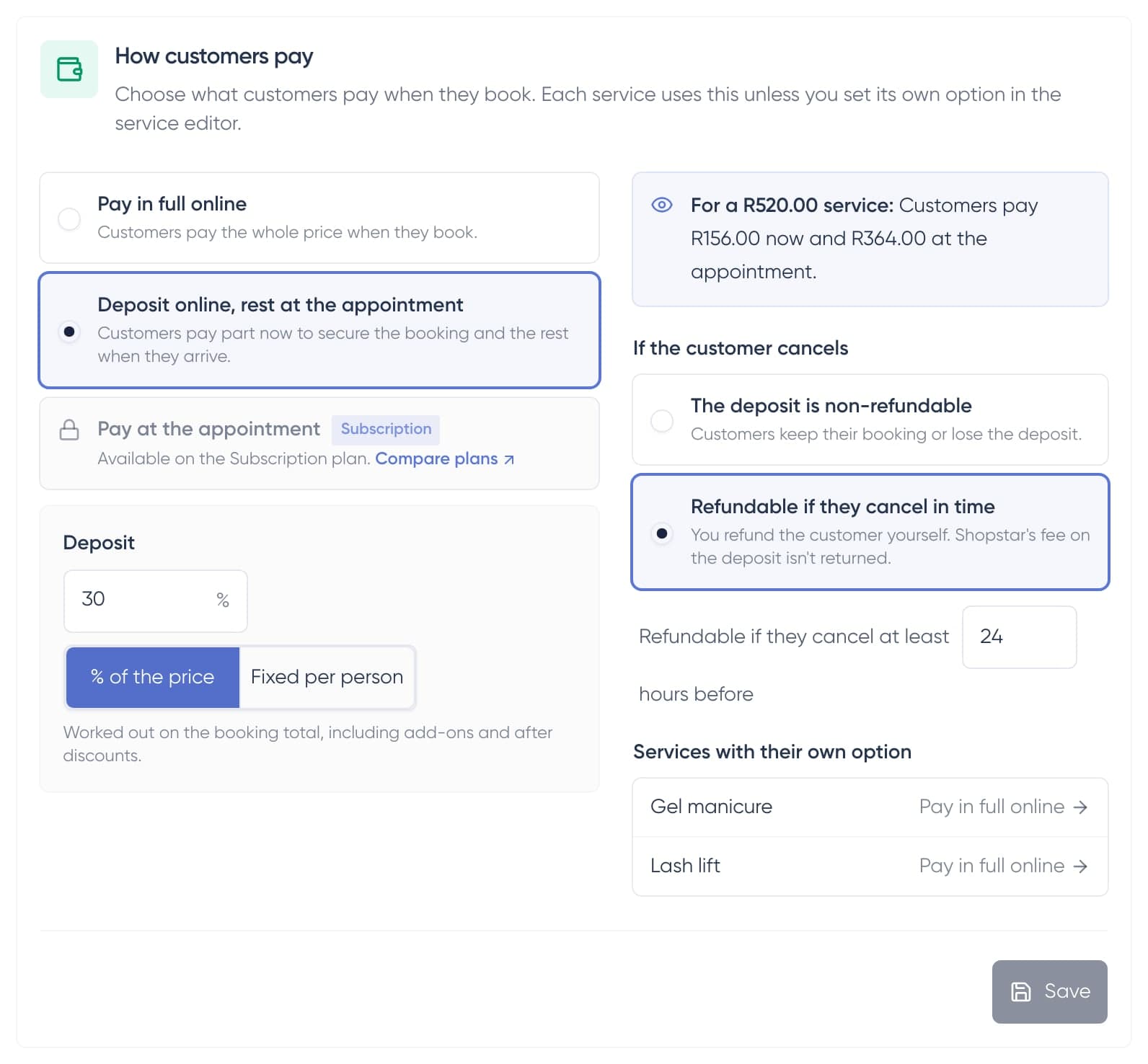Click Customers pay the whole price description
Viewport: 1148px width, 1064px height.
tap(287, 232)
